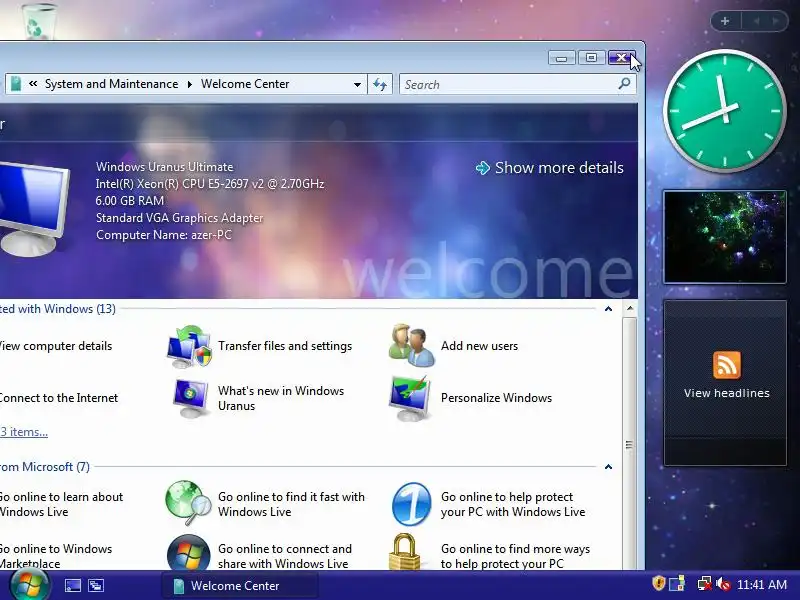Click the address bar folder icon
800x600 pixels.
click(16, 84)
